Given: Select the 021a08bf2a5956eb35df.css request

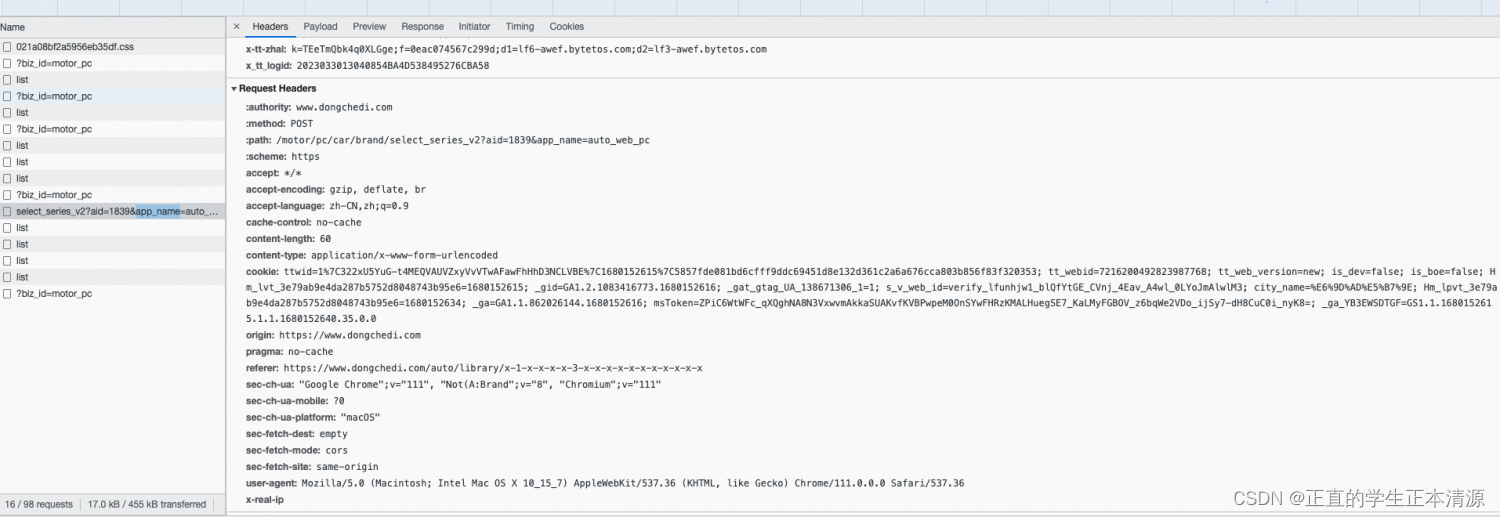Looking at the screenshot, I should 112,47.
